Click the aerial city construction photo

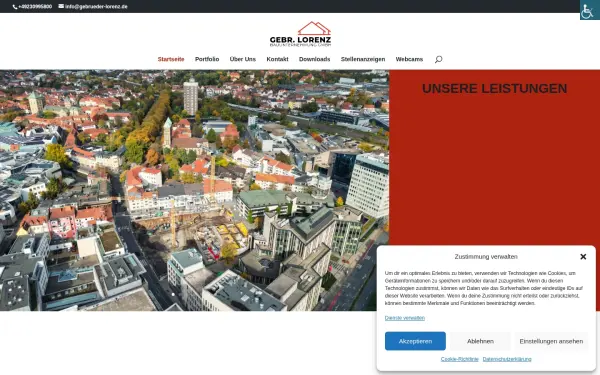(x=194, y=190)
